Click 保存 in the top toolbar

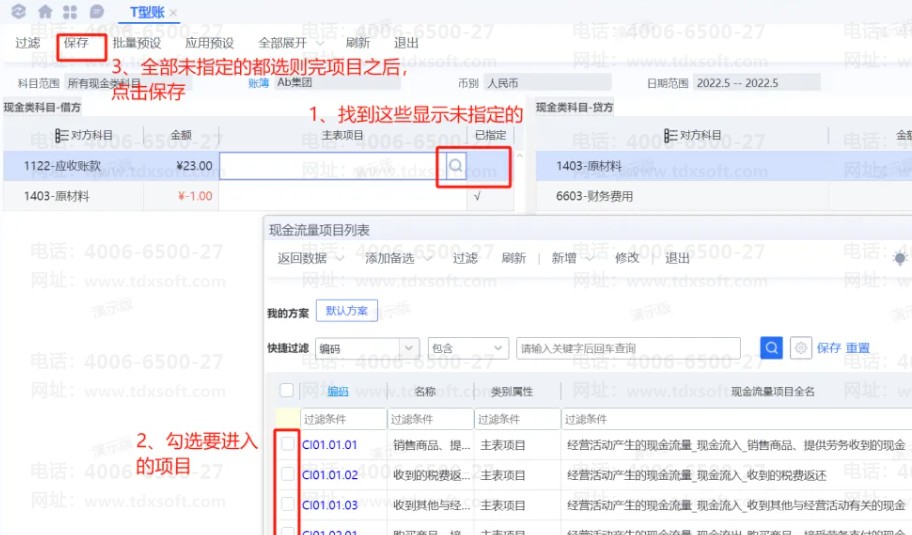click(76, 43)
